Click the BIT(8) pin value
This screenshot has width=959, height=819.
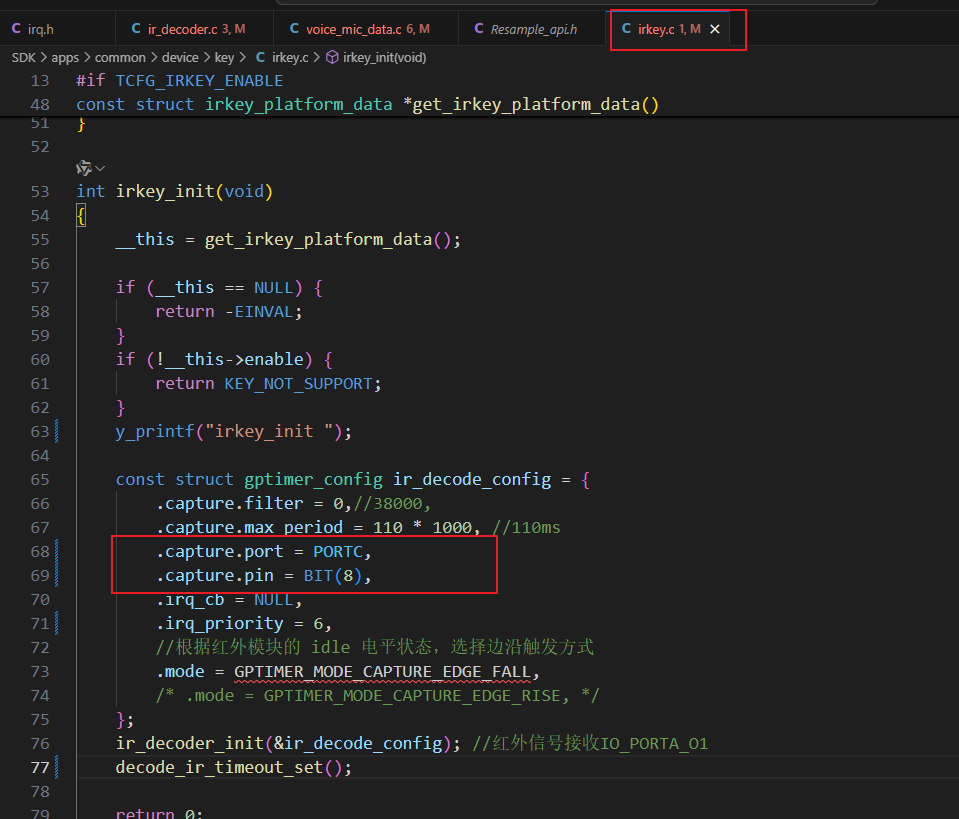click(x=333, y=576)
